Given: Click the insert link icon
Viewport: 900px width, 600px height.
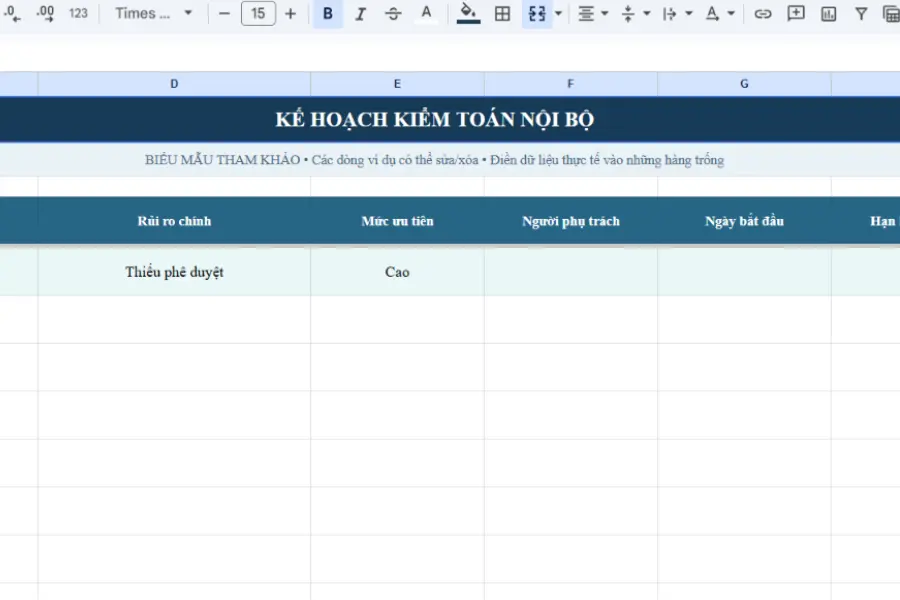Looking at the screenshot, I should point(763,13).
